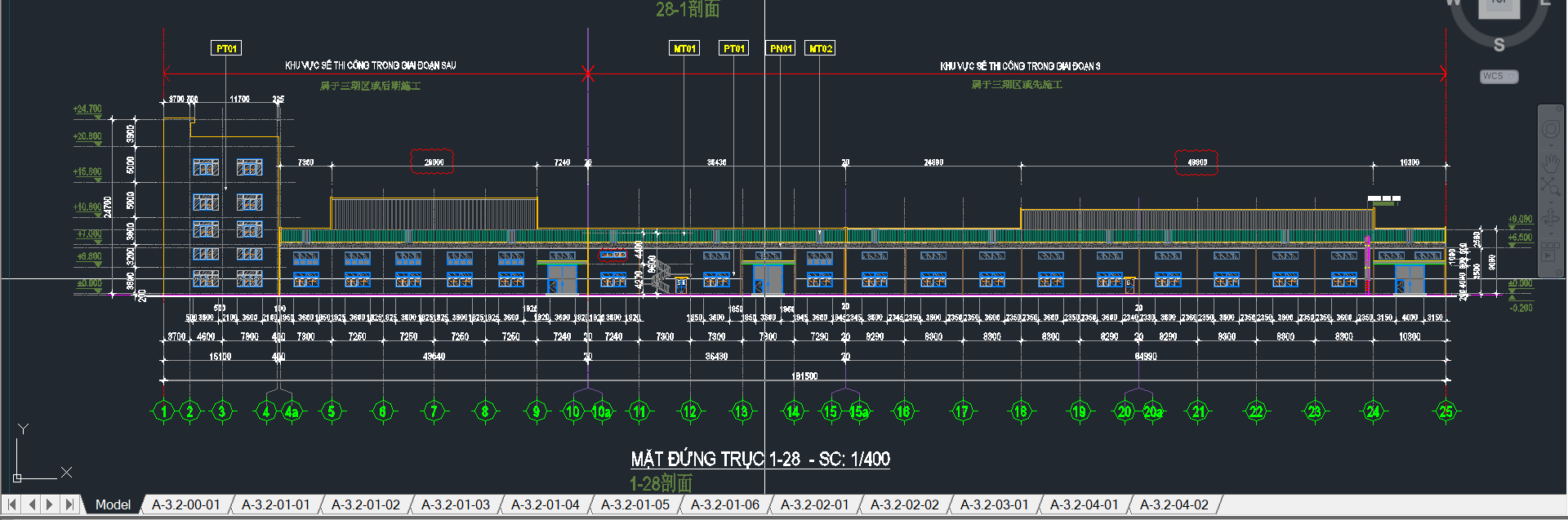The width and height of the screenshot is (1568, 520).
Task: Jump to the last layout tab
Action: pos(69,504)
